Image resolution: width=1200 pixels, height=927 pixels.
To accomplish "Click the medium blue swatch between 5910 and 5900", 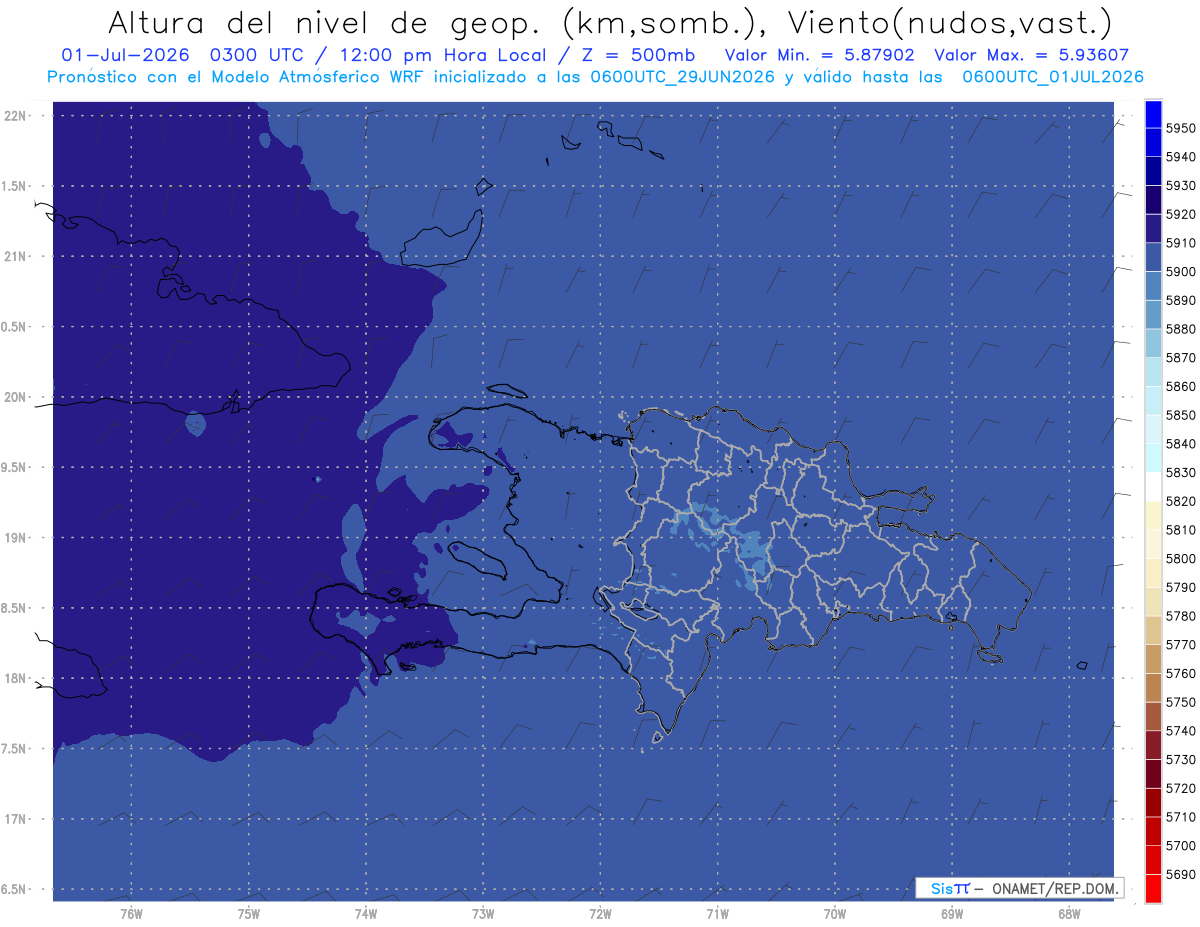I will (x=1153, y=257).
